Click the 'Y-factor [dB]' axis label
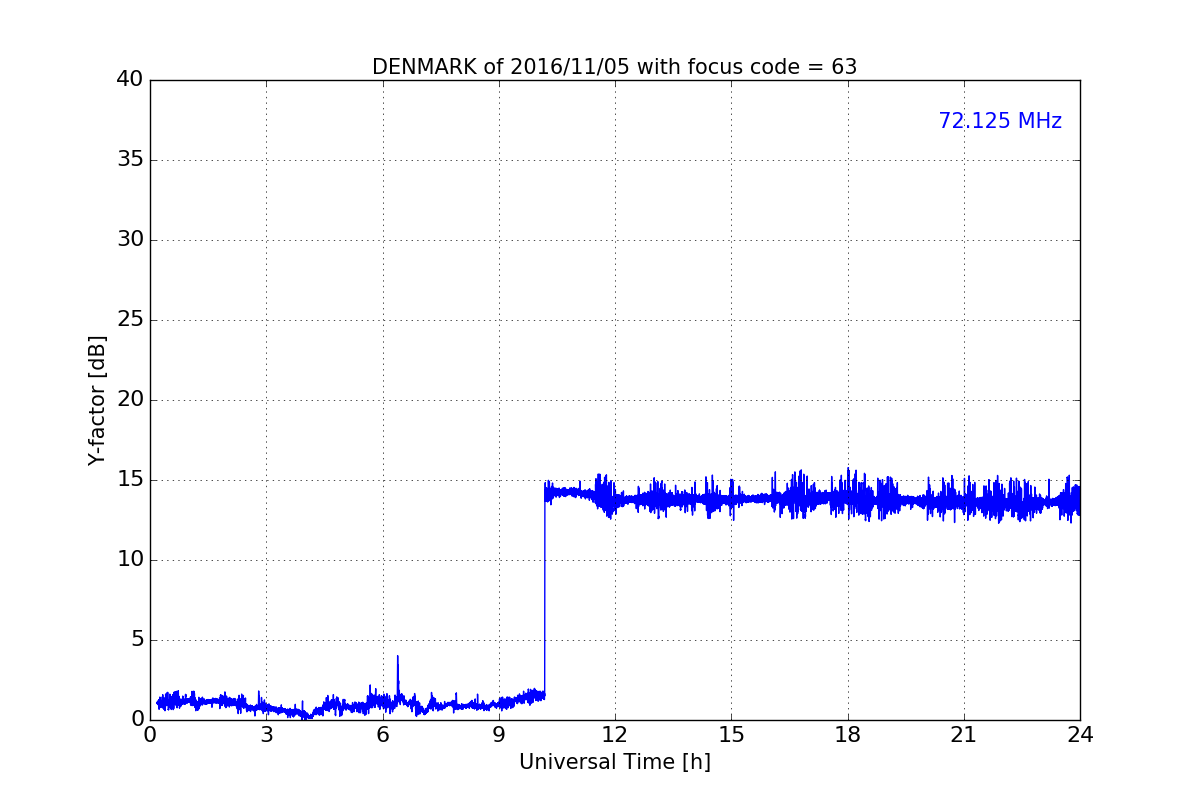 tap(97, 400)
